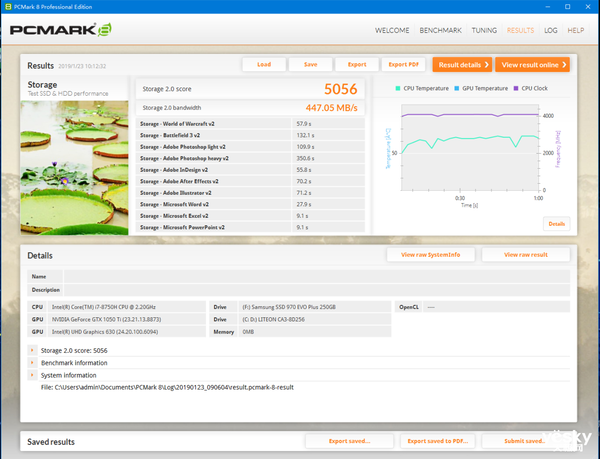
Task: Click LITEON CA3-8D256 drive entry
Action: [x=315, y=319]
